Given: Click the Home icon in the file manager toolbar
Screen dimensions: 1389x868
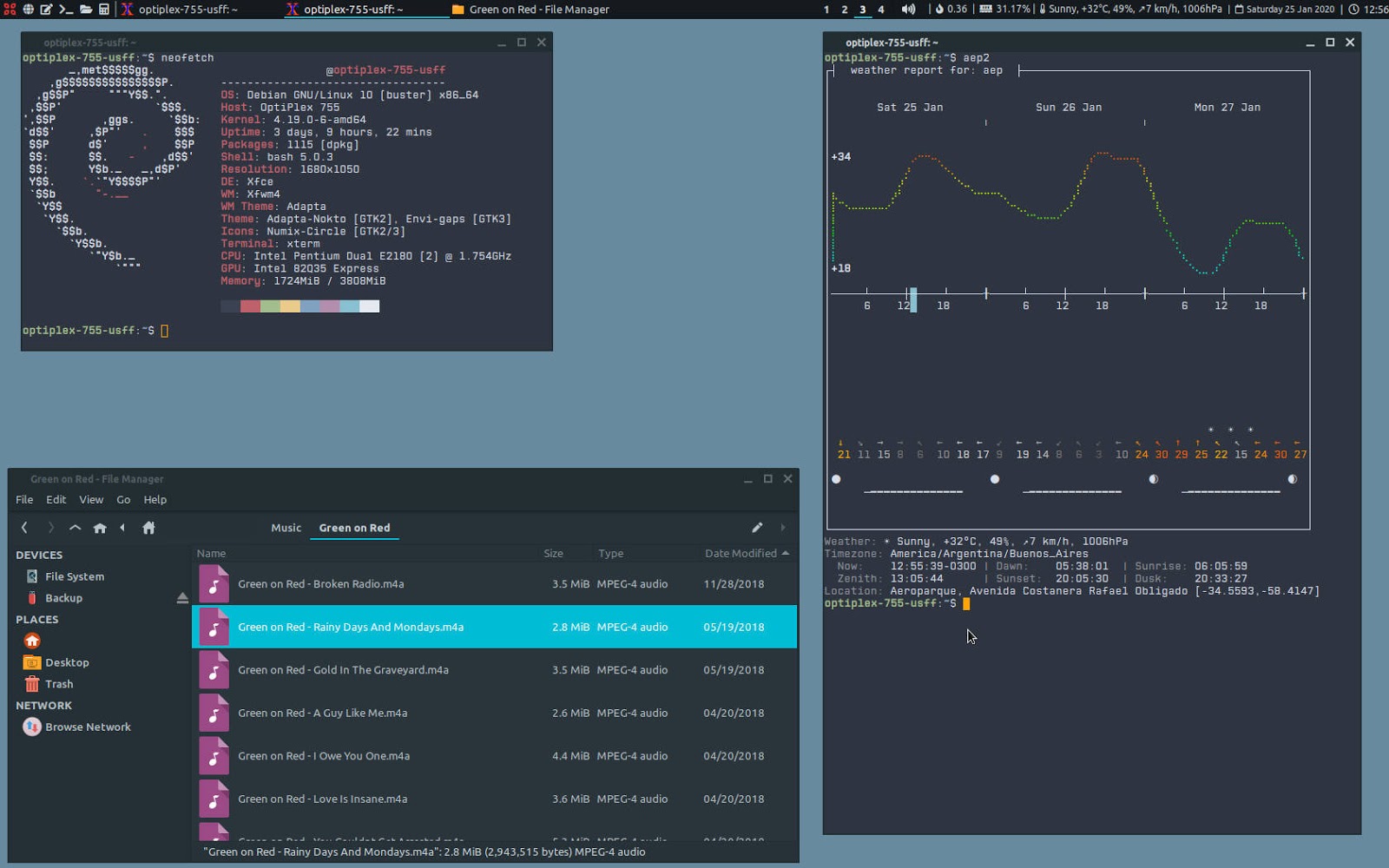Looking at the screenshot, I should [100, 527].
